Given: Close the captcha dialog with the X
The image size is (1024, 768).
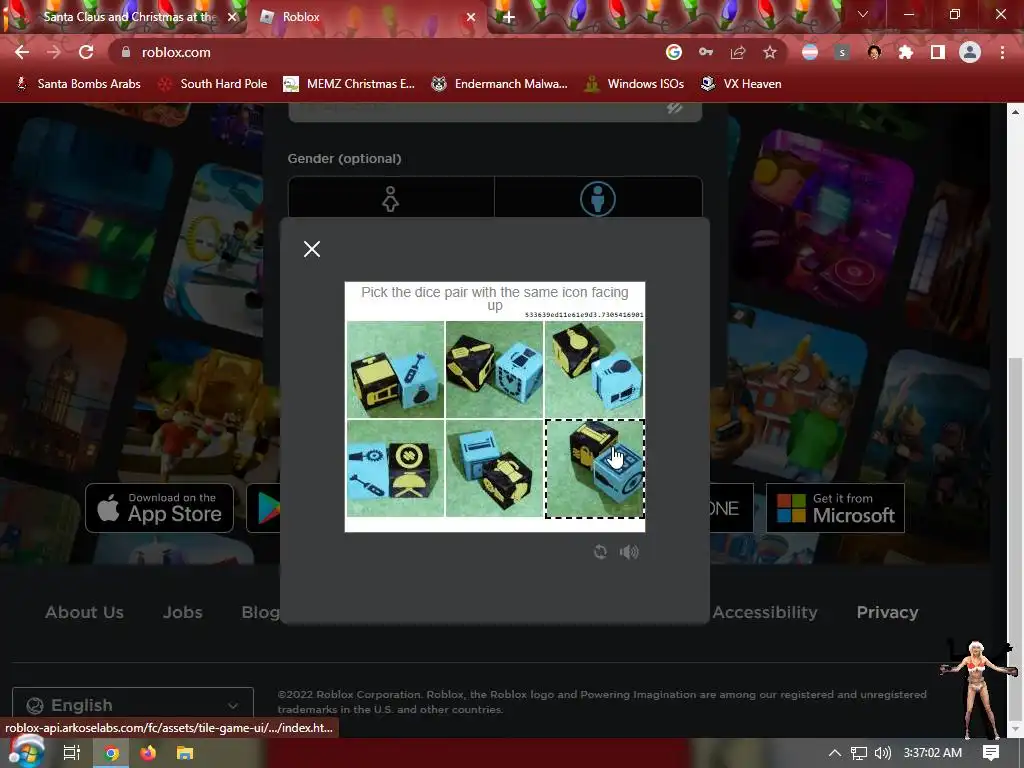Looking at the screenshot, I should click(x=312, y=249).
